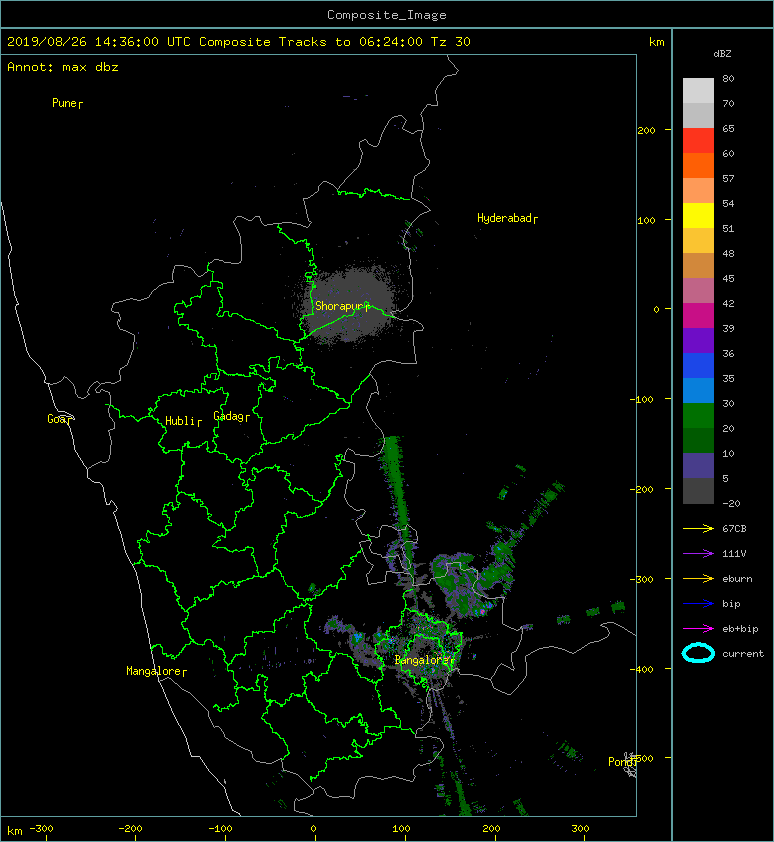774x842 pixels.
Task: Click the magenta eb+bip arrow in legend
Action: pos(698,629)
